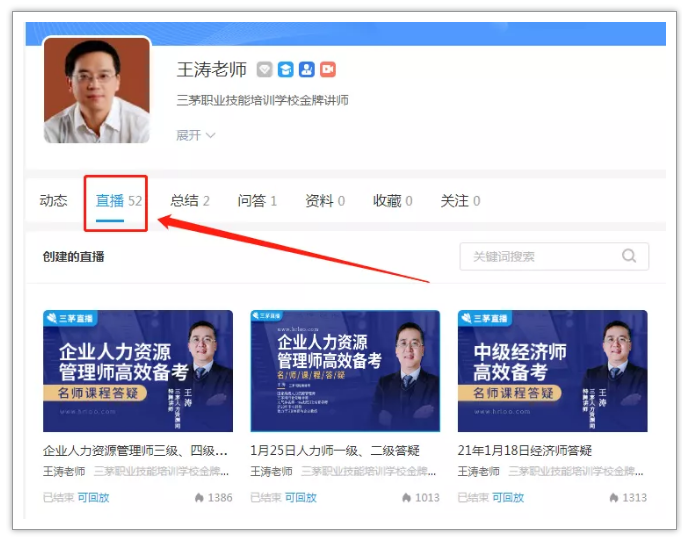Click the text 三茅职业技能培训学校金牌讲师
The width and height of the screenshot is (682, 542).
pyautogui.click(x=262, y=100)
